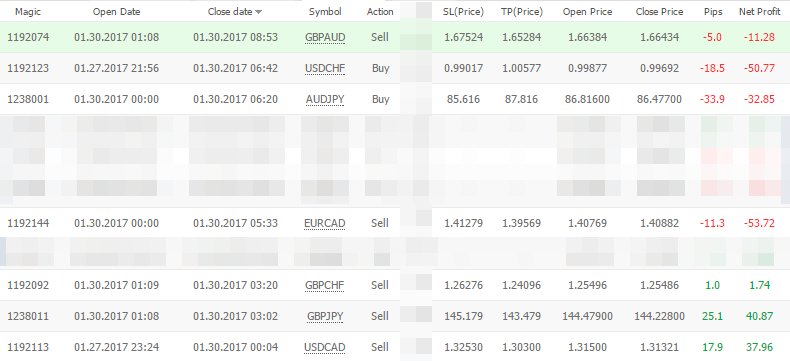Screen dimensions: 790x361
Task: Click the Close date sort arrow
Action: tap(259, 12)
